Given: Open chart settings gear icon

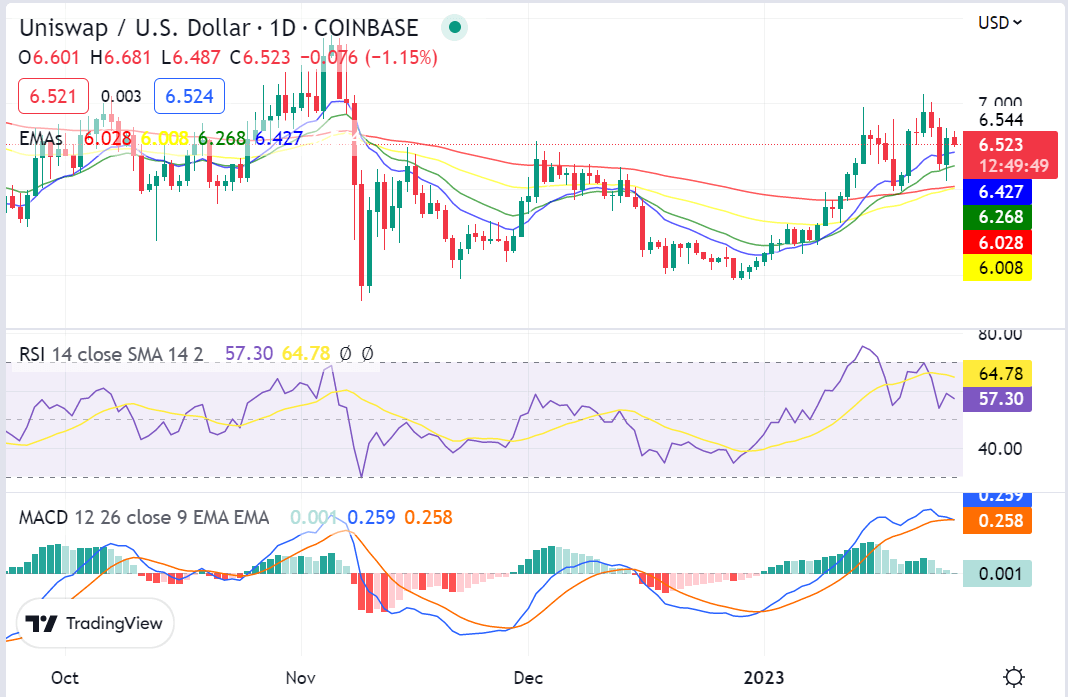Looking at the screenshot, I should (x=1014, y=677).
